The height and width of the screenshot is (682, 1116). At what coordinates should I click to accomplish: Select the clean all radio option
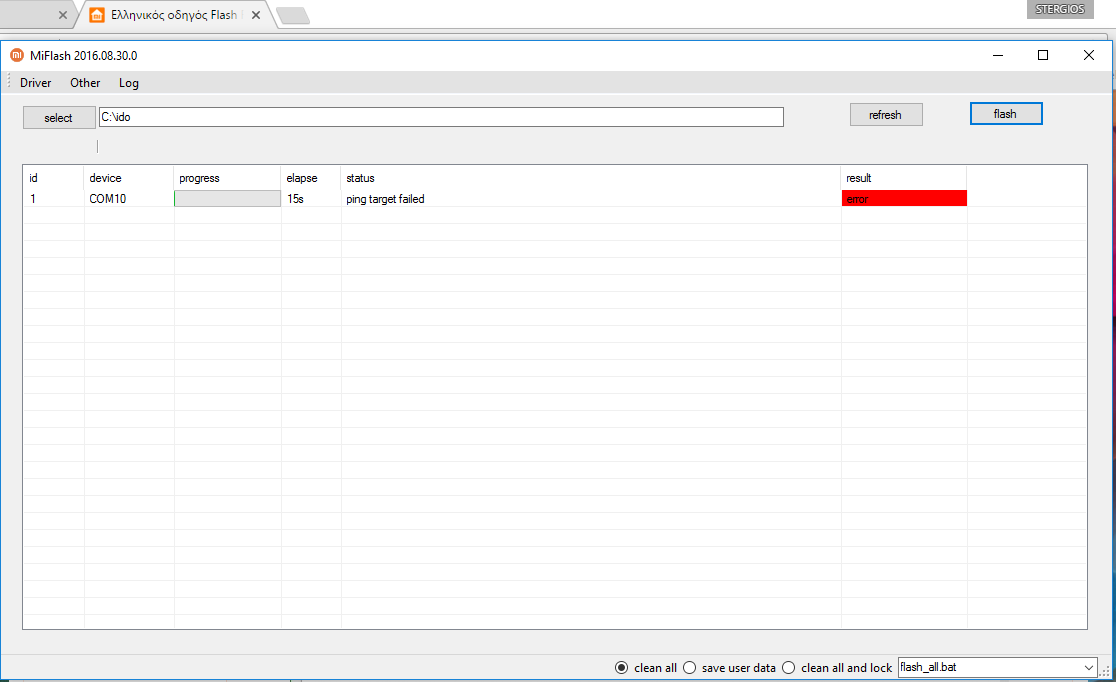[646, 668]
